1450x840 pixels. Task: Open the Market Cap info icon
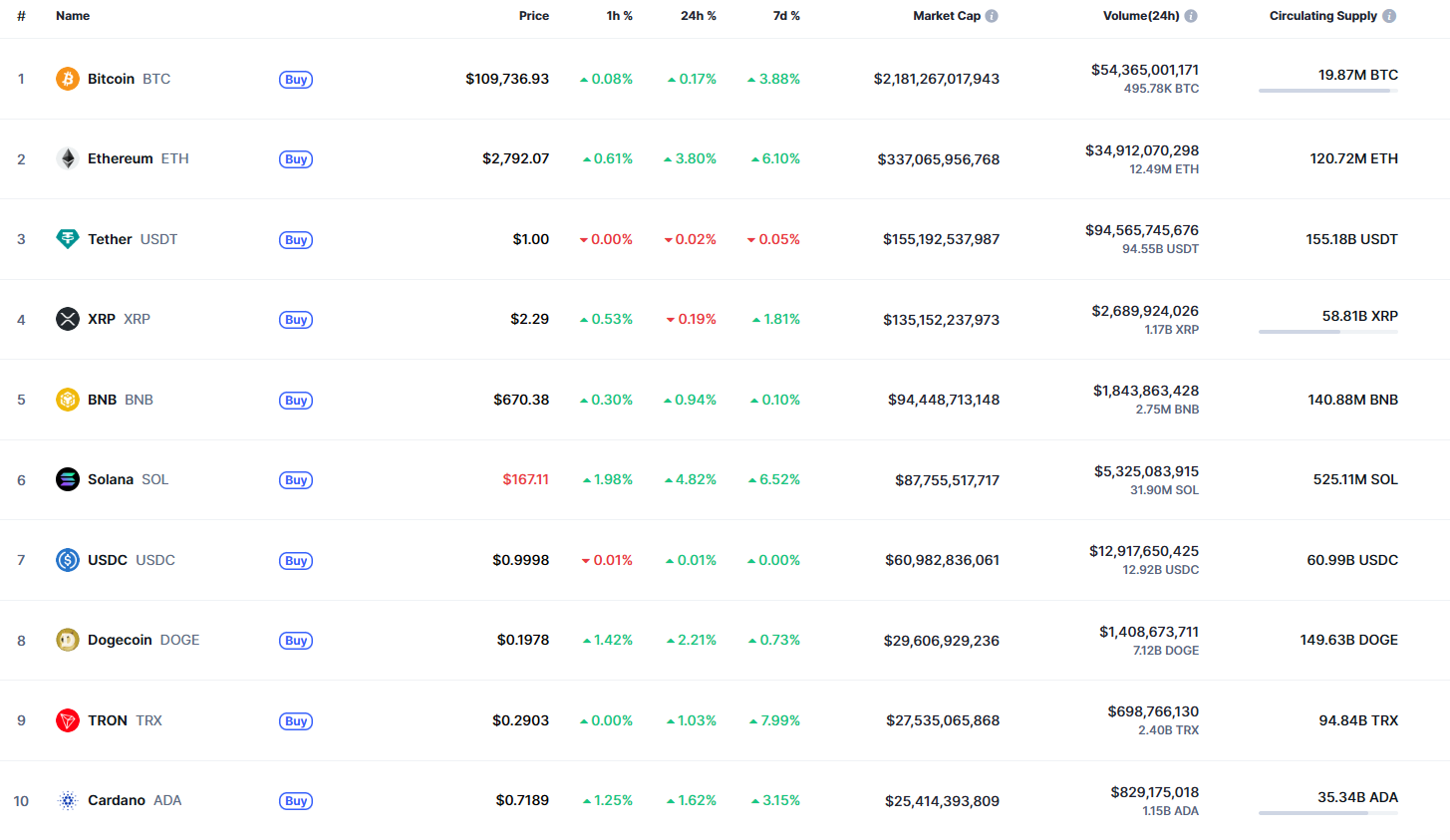992,16
